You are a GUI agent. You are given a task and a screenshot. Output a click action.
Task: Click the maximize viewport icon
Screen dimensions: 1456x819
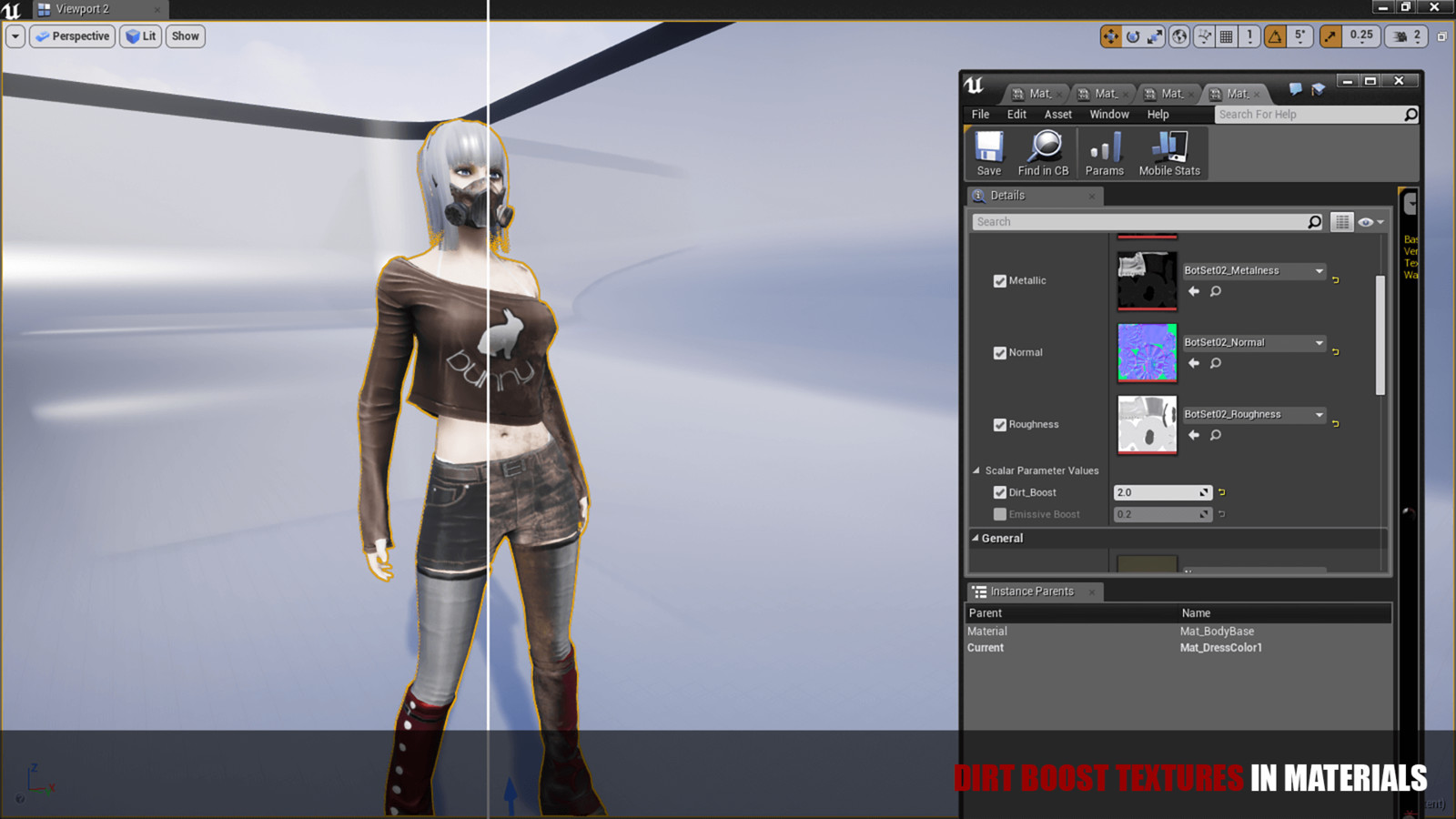1441,36
